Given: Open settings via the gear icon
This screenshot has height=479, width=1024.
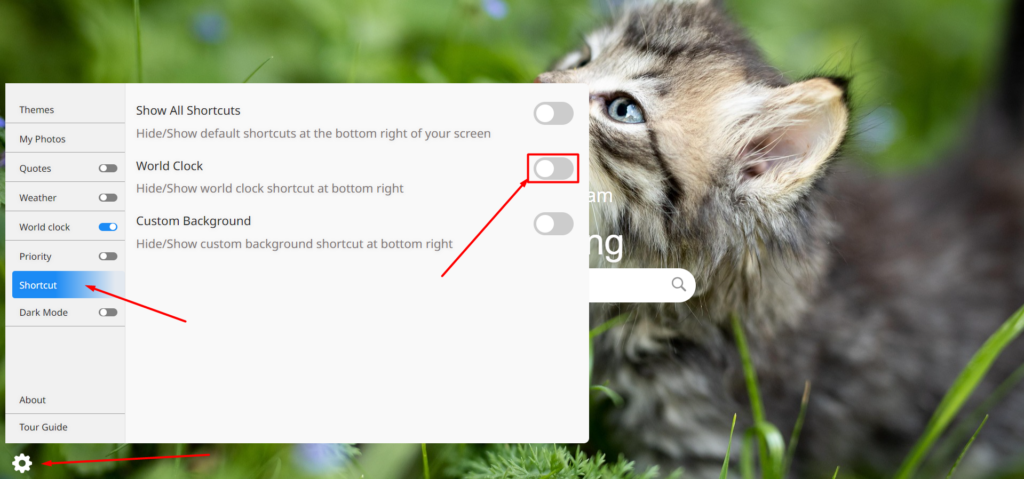Looking at the screenshot, I should pyautogui.click(x=22, y=463).
